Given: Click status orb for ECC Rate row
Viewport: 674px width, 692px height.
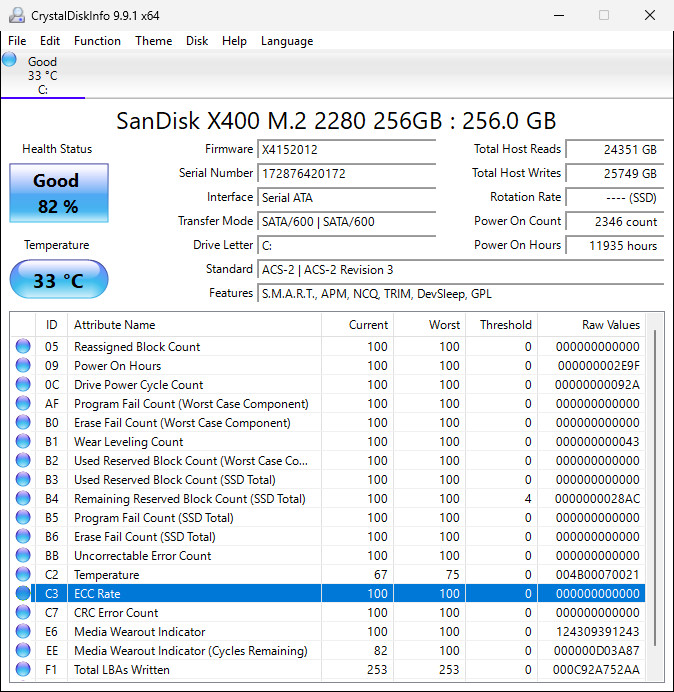Looking at the screenshot, I should point(23,593).
